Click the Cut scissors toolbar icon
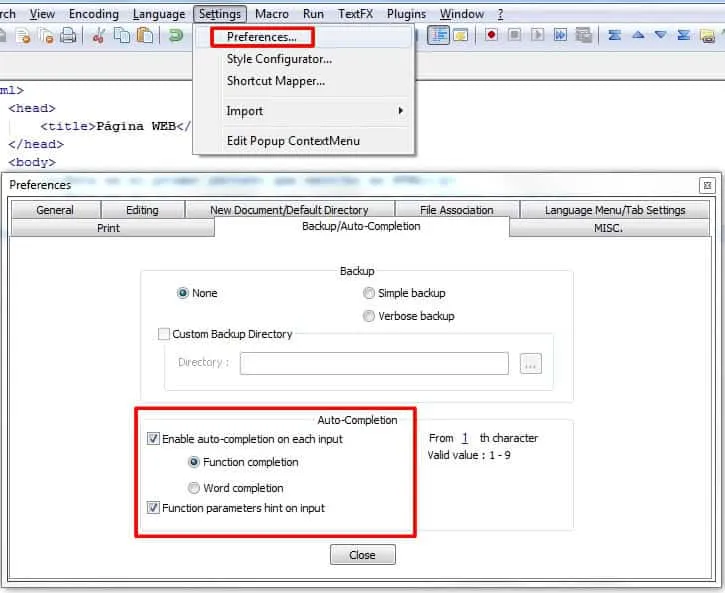Screen dimensions: 725x593 [x=98, y=36]
